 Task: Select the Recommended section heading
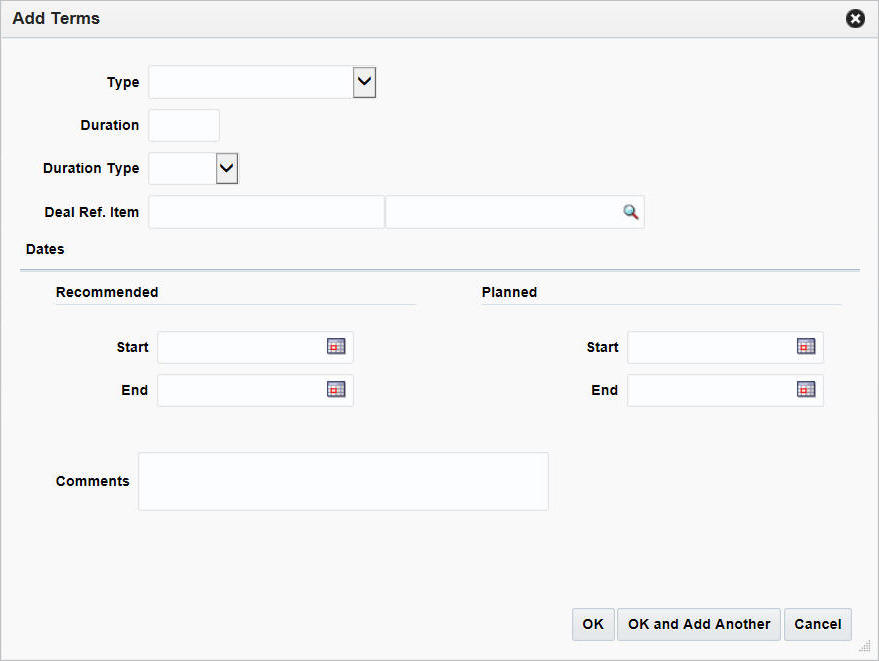click(106, 292)
